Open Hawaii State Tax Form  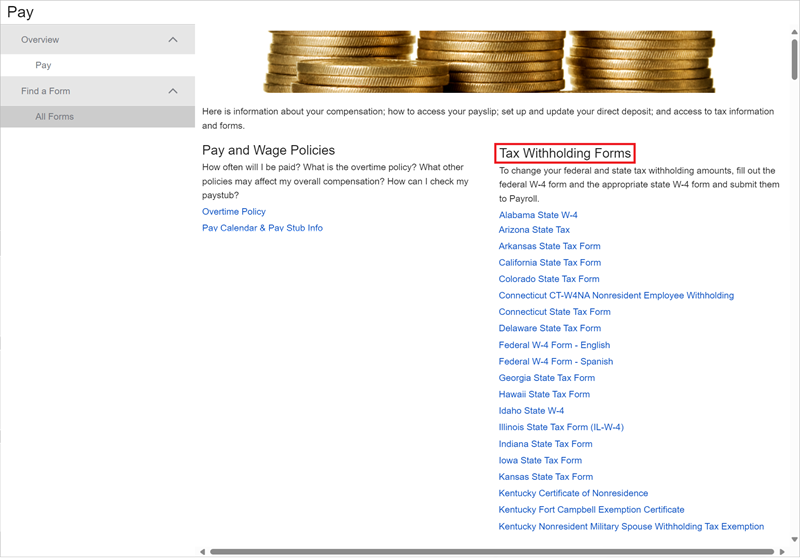pyautogui.click(x=544, y=394)
